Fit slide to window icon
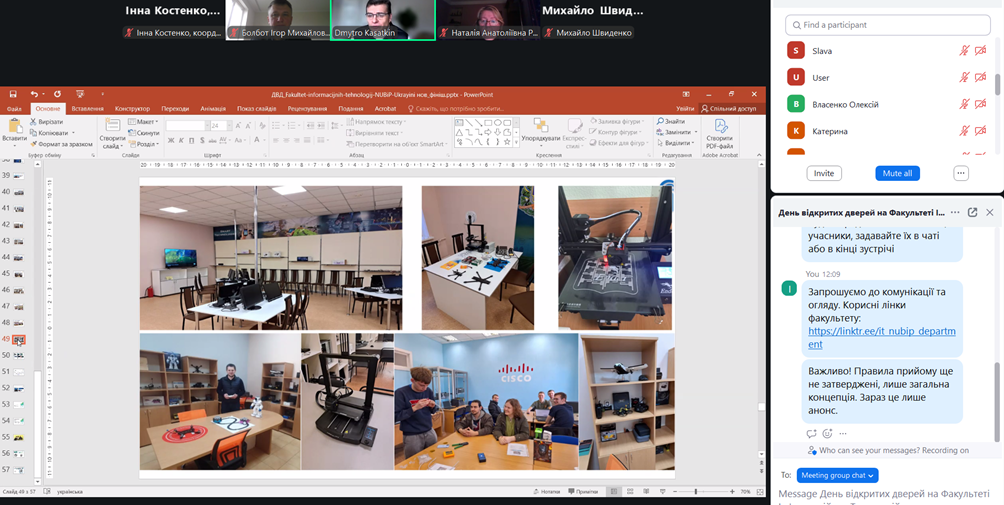This screenshot has width=1004, height=505. (x=758, y=492)
